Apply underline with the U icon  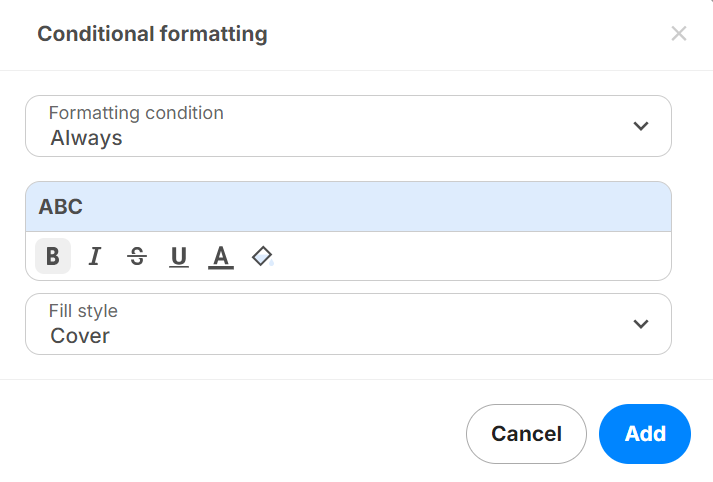tap(179, 257)
